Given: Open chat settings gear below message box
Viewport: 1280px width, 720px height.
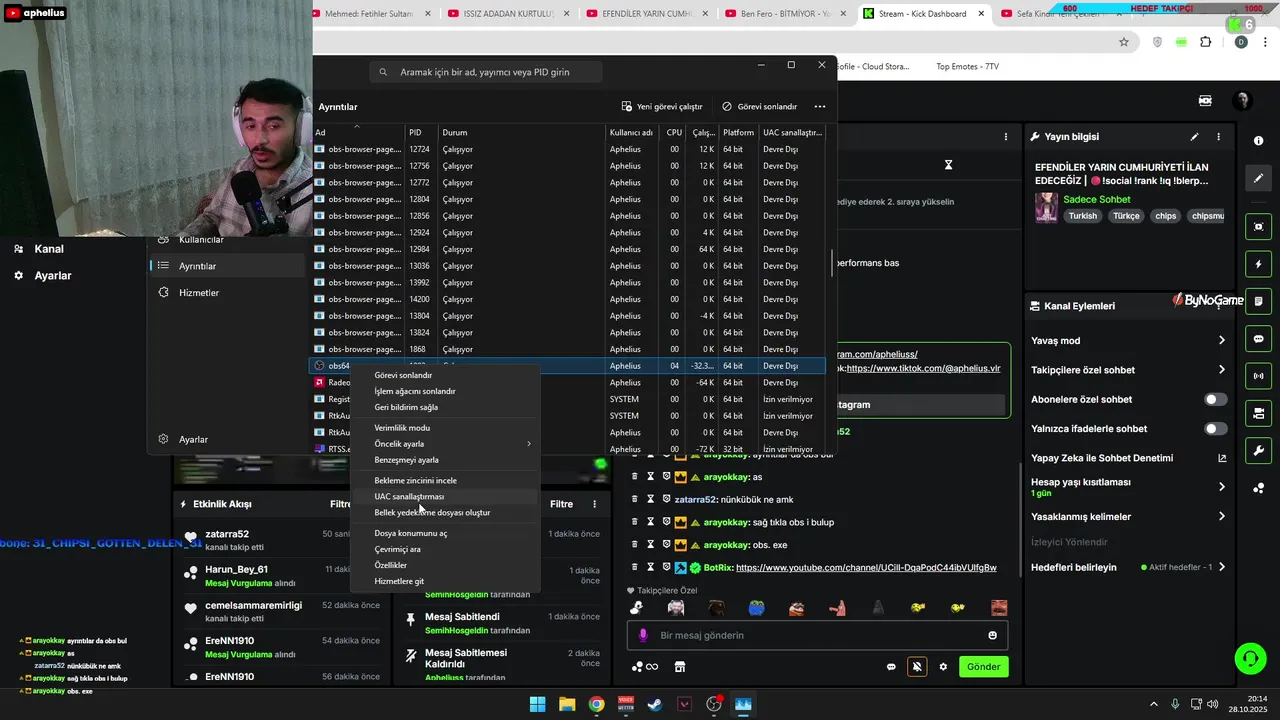Looking at the screenshot, I should 943,667.
